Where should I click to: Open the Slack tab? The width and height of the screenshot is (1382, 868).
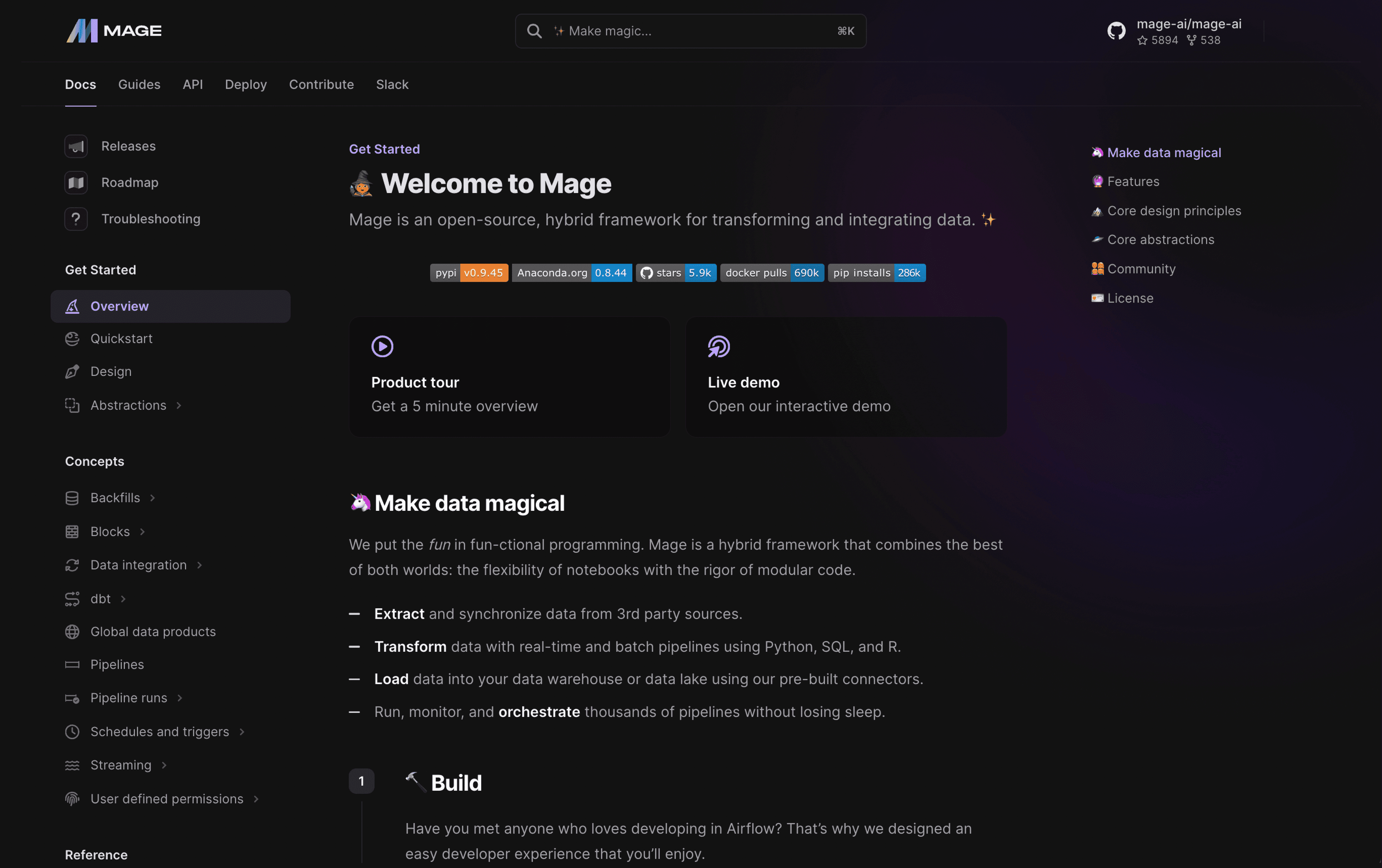tap(392, 85)
